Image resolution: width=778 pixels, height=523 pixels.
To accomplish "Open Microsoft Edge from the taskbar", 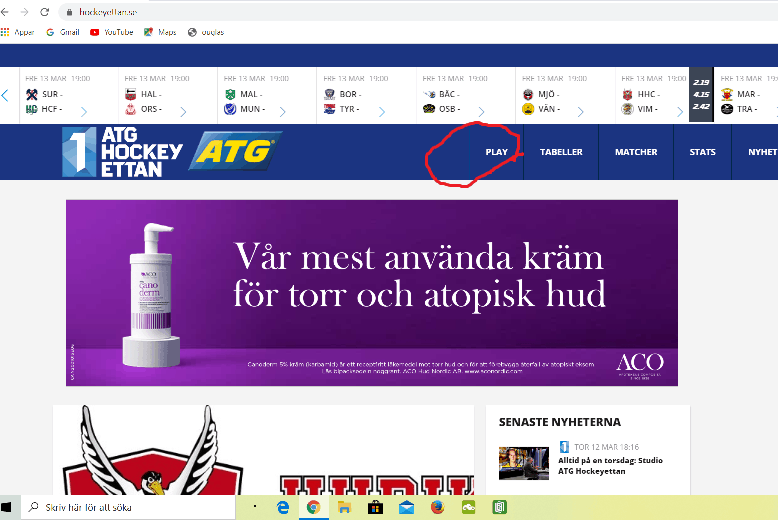I will tap(283, 507).
